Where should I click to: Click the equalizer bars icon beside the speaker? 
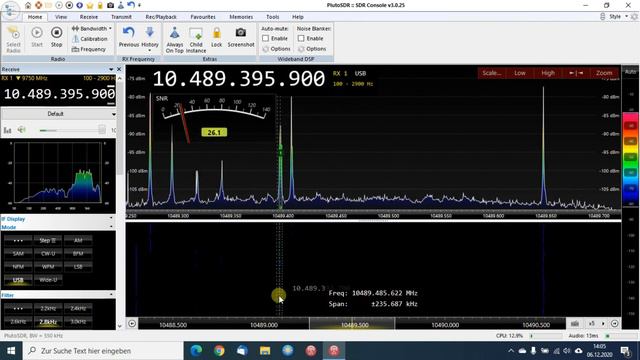point(7,130)
